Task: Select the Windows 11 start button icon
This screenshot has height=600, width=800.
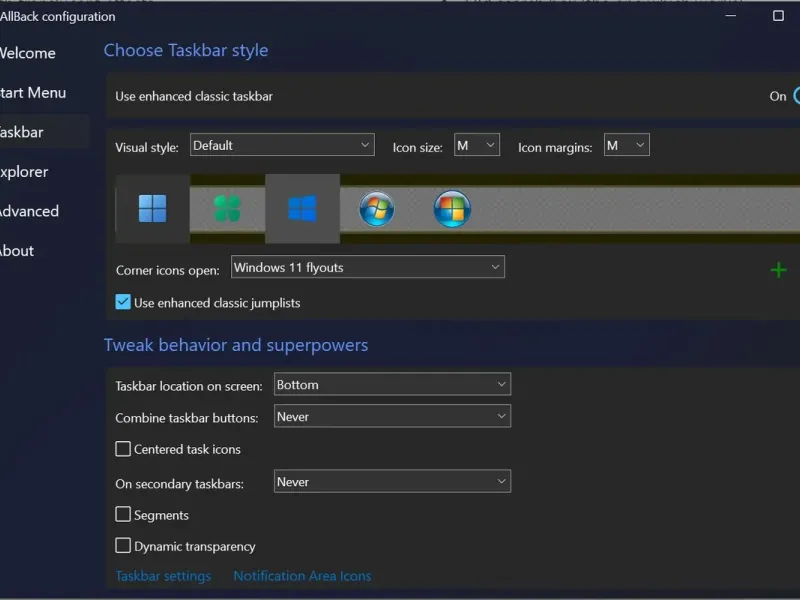Action: tap(153, 209)
